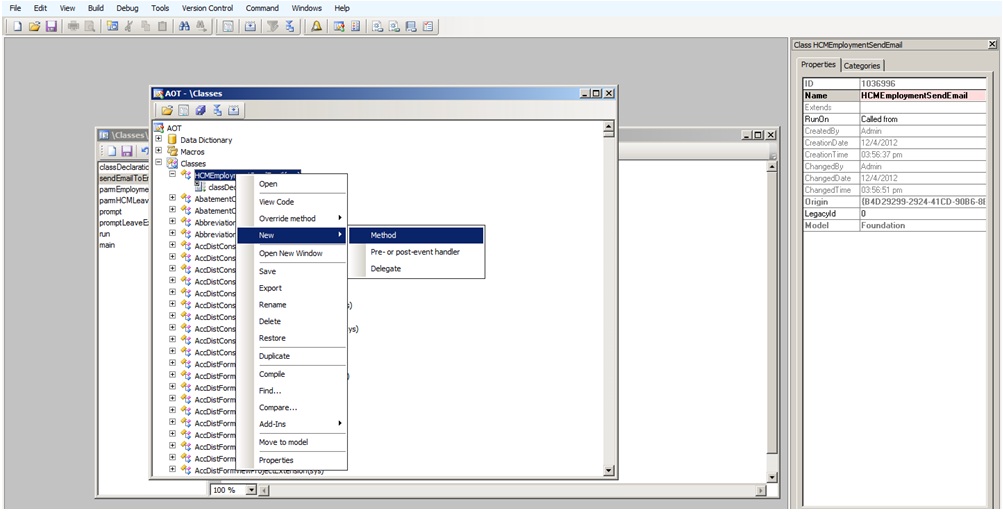Click the Macros folder icon in tree

172,152
